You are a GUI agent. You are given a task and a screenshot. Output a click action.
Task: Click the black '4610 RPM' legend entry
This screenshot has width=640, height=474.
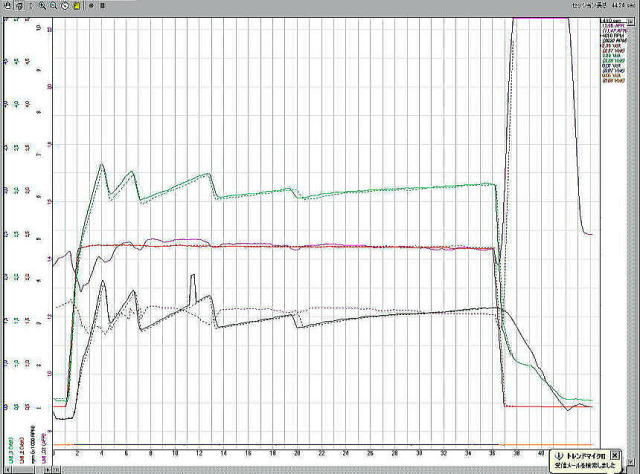coord(613,36)
